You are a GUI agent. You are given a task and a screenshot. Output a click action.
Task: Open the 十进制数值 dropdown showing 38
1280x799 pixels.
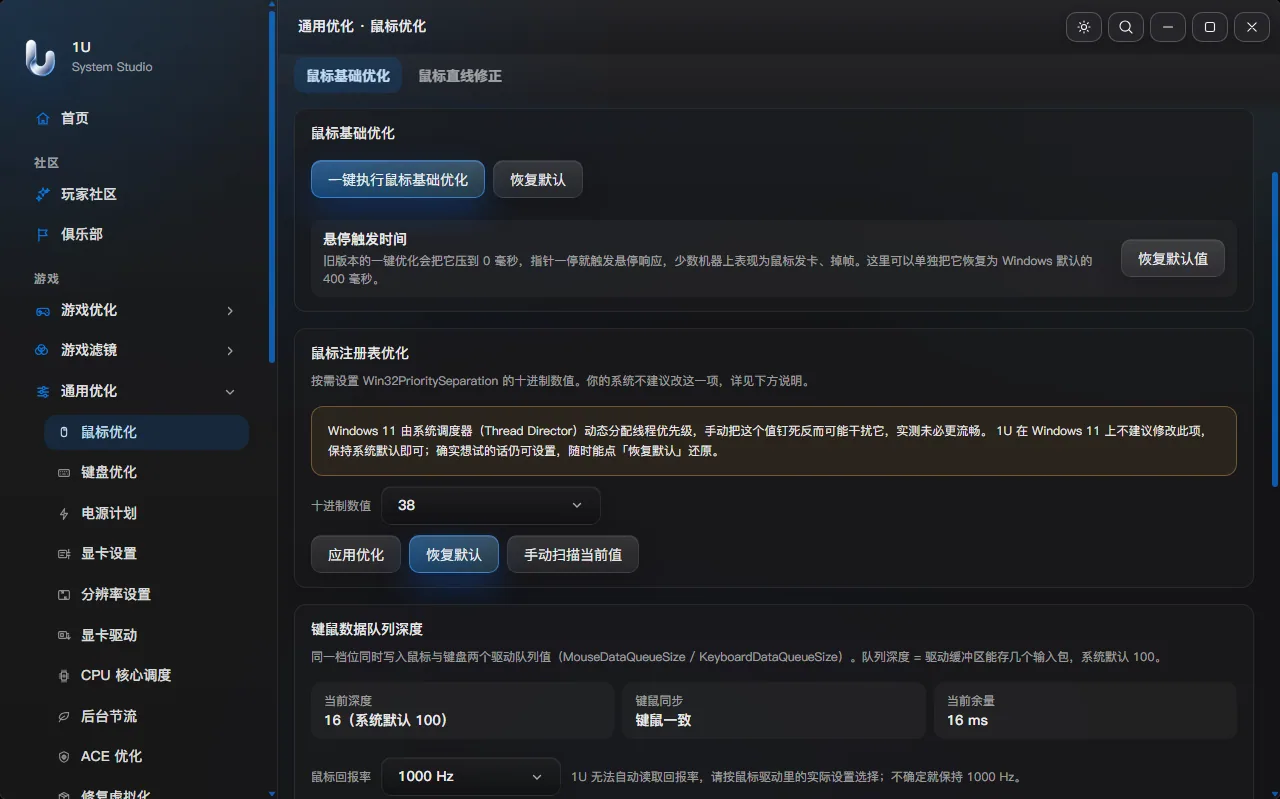[491, 505]
